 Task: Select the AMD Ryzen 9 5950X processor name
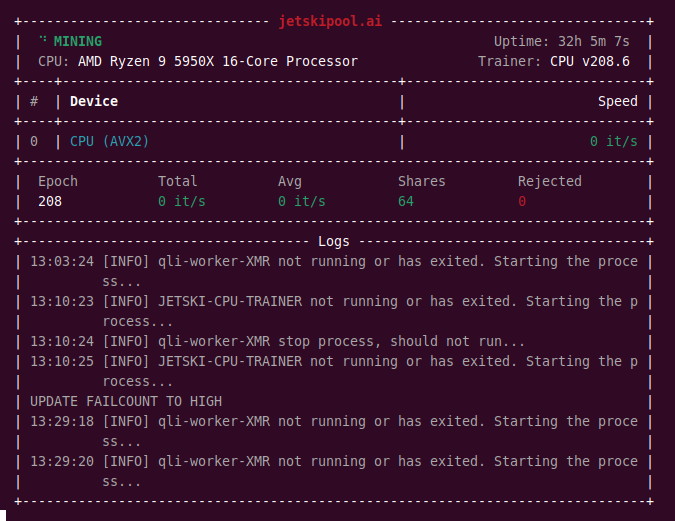217,61
